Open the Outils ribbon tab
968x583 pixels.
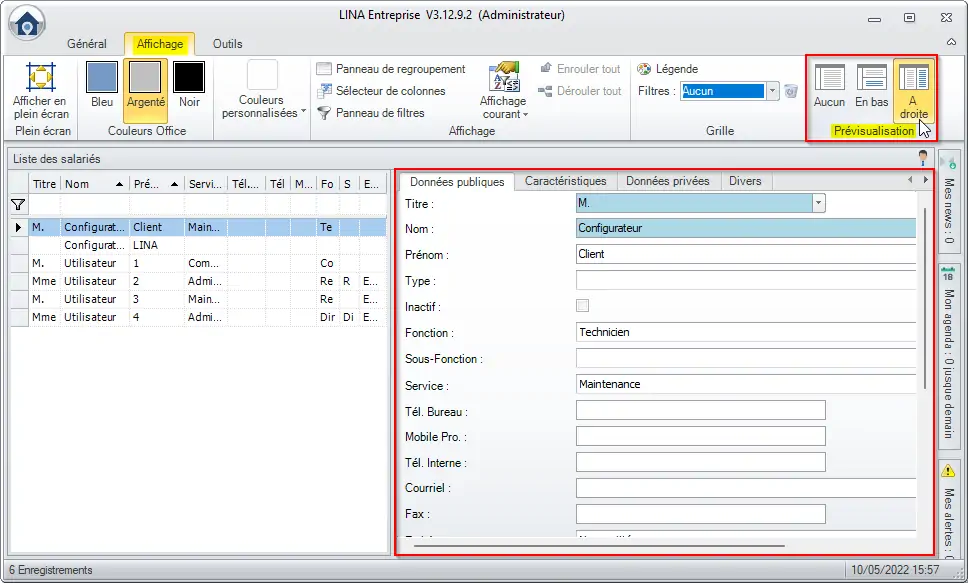[227, 44]
